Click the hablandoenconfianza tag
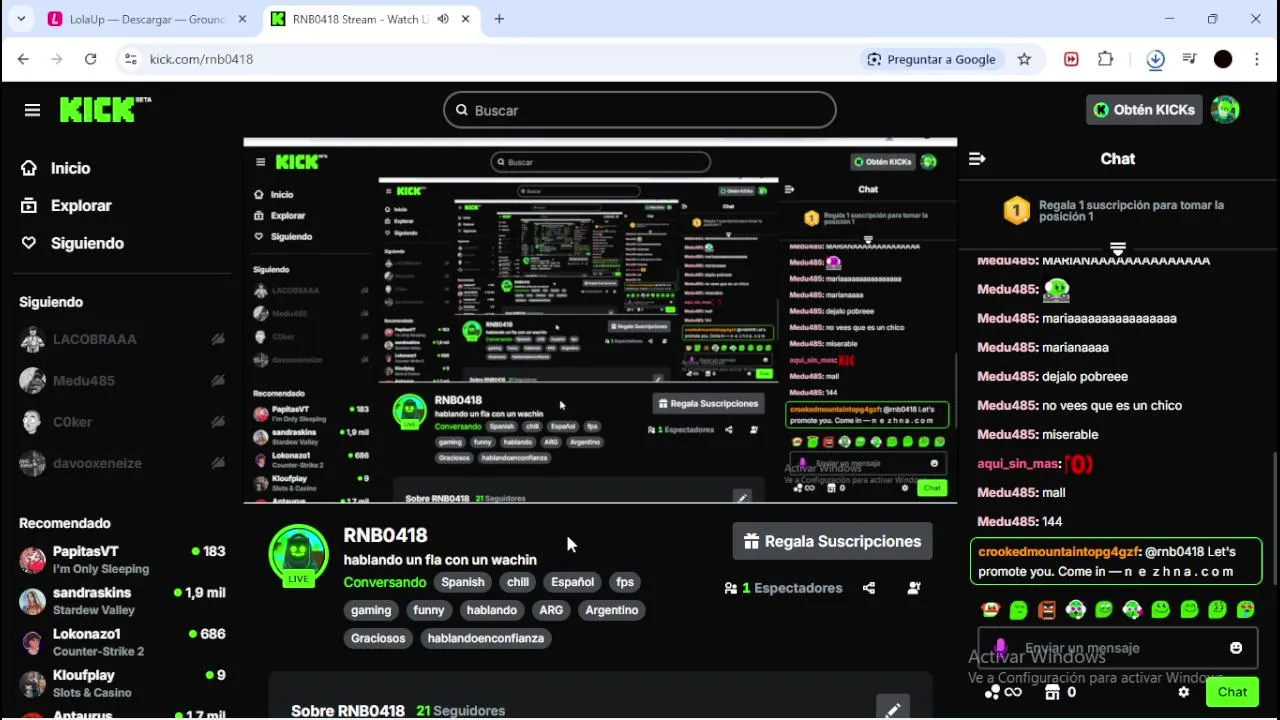The image size is (1280, 720). click(486, 638)
